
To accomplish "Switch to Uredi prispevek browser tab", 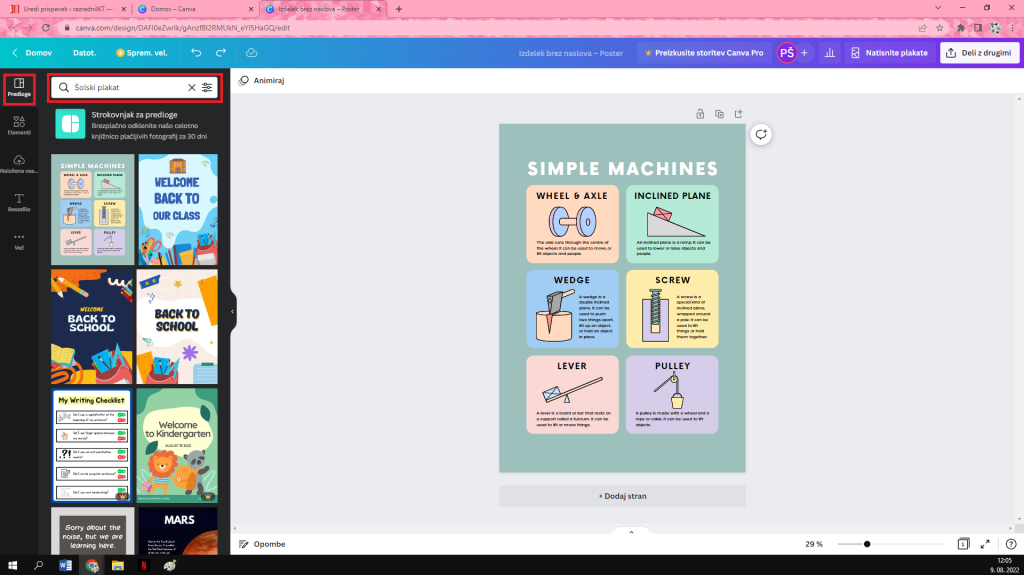I will pyautogui.click(x=68, y=9).
